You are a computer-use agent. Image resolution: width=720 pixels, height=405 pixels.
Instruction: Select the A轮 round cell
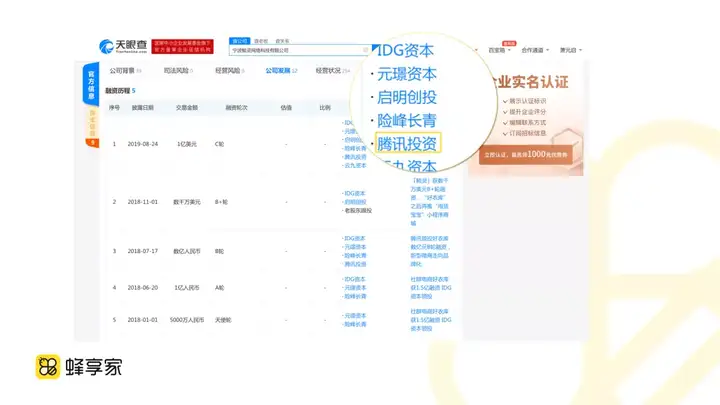(x=219, y=288)
